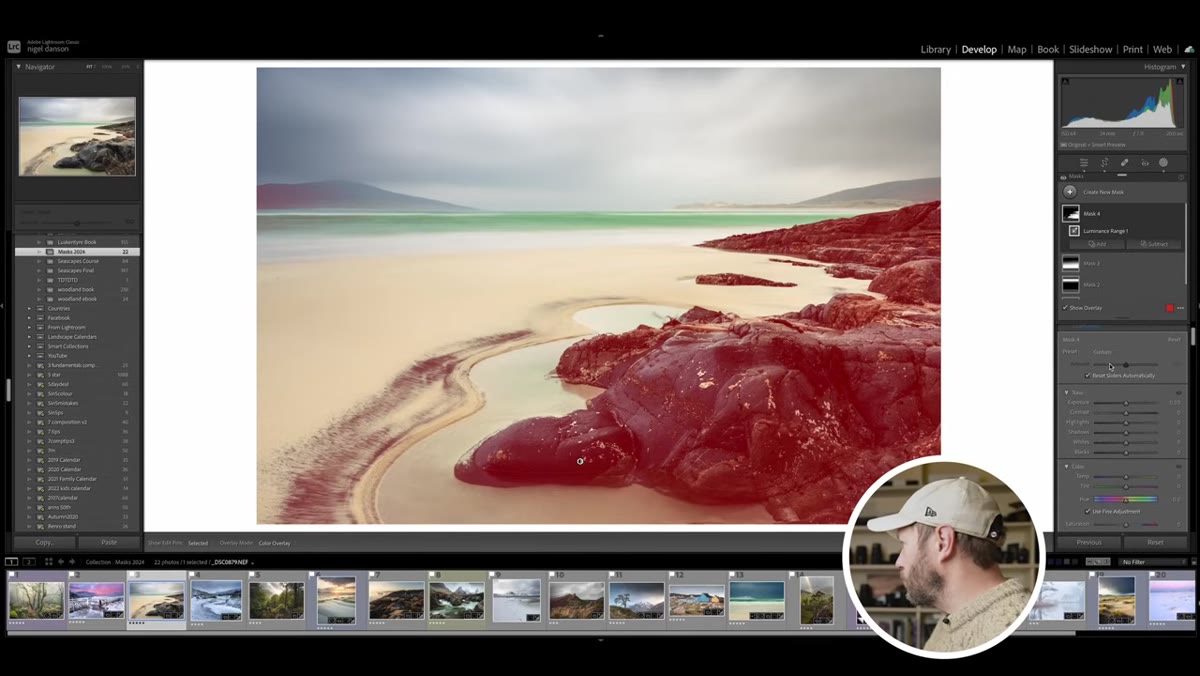This screenshot has height=676, width=1200.
Task: Collapse the Histogram panel
Action: pyautogui.click(x=1183, y=67)
